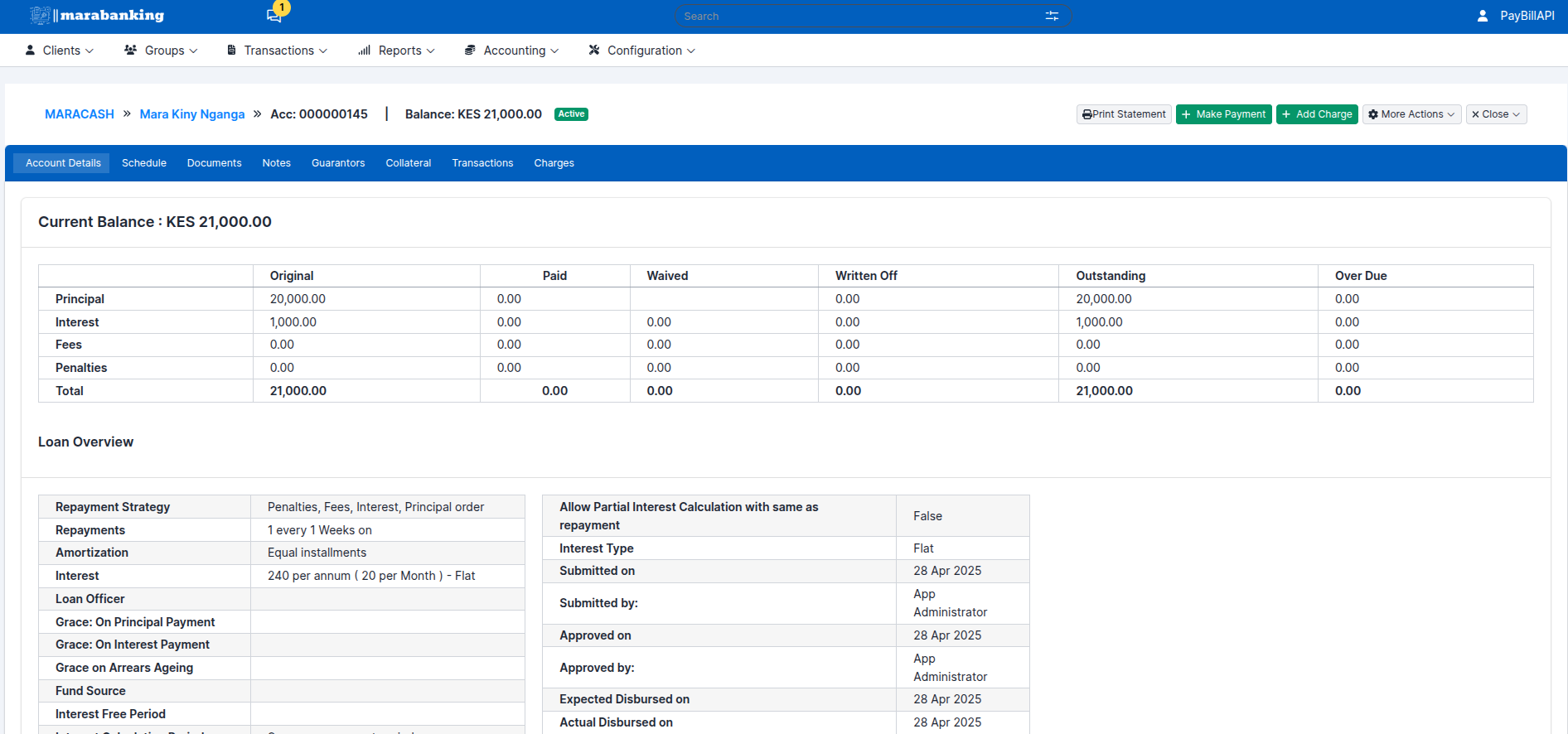Click the Penalties row label in summary table

(x=81, y=368)
